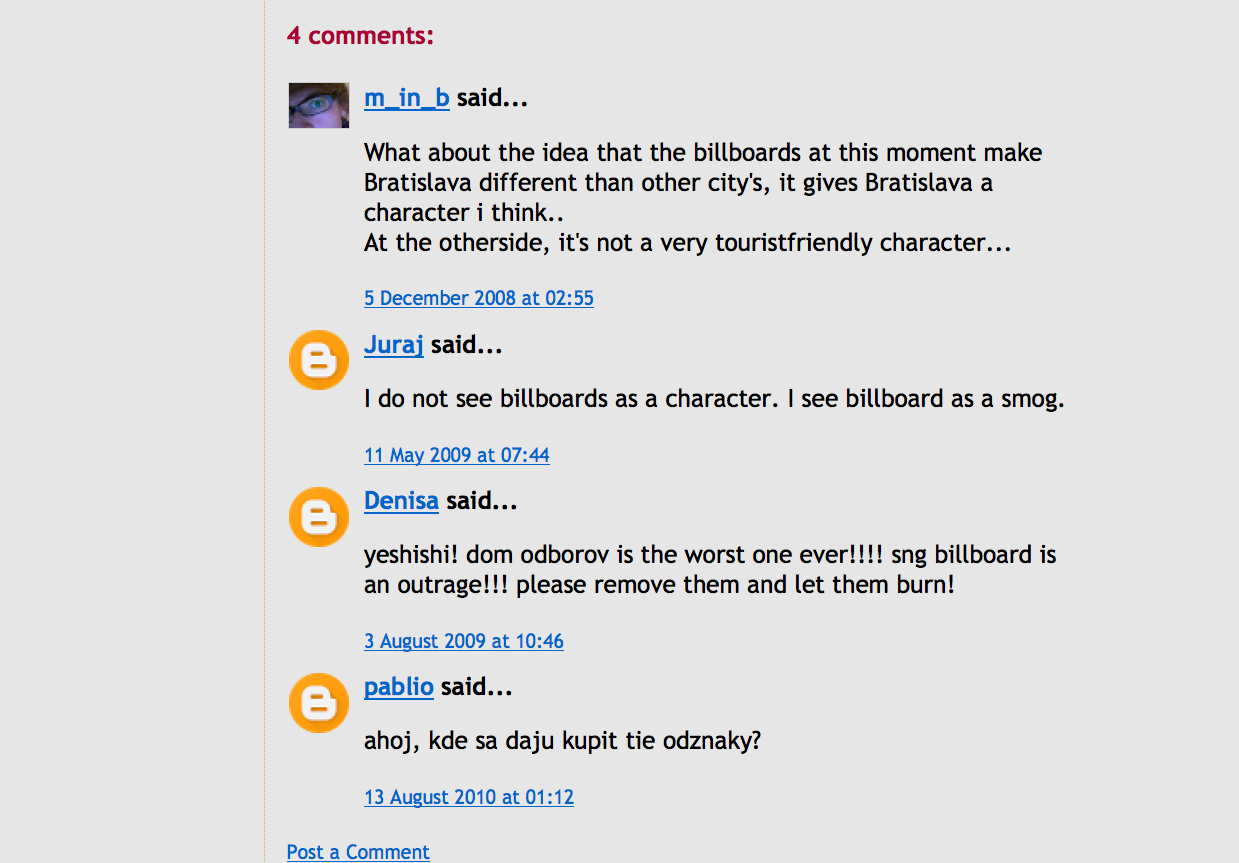Open the m_in_b profile link
1239x863 pixels.
coord(406,98)
